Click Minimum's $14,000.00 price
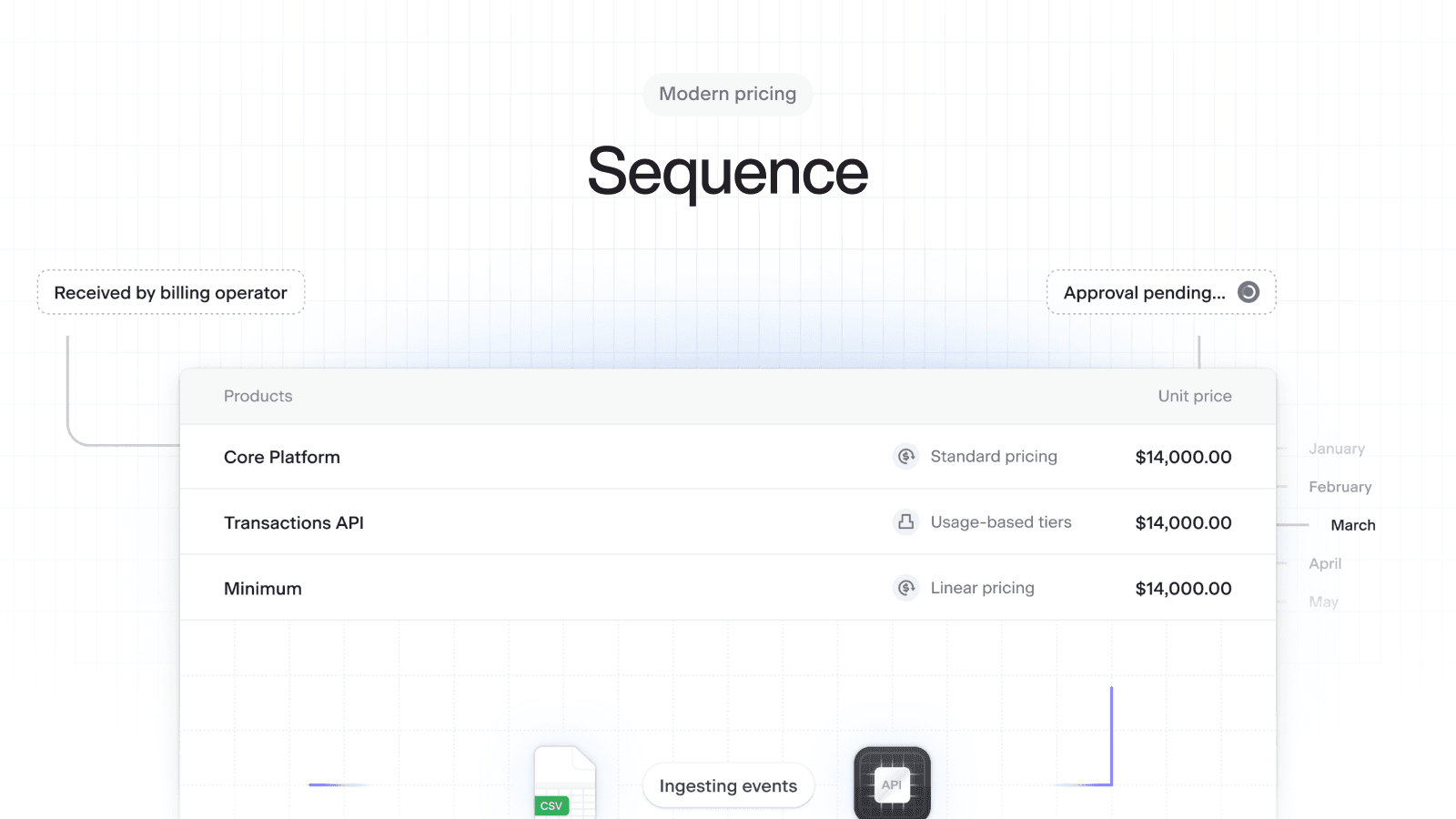Screen dimensions: 1456x819 1183,588
